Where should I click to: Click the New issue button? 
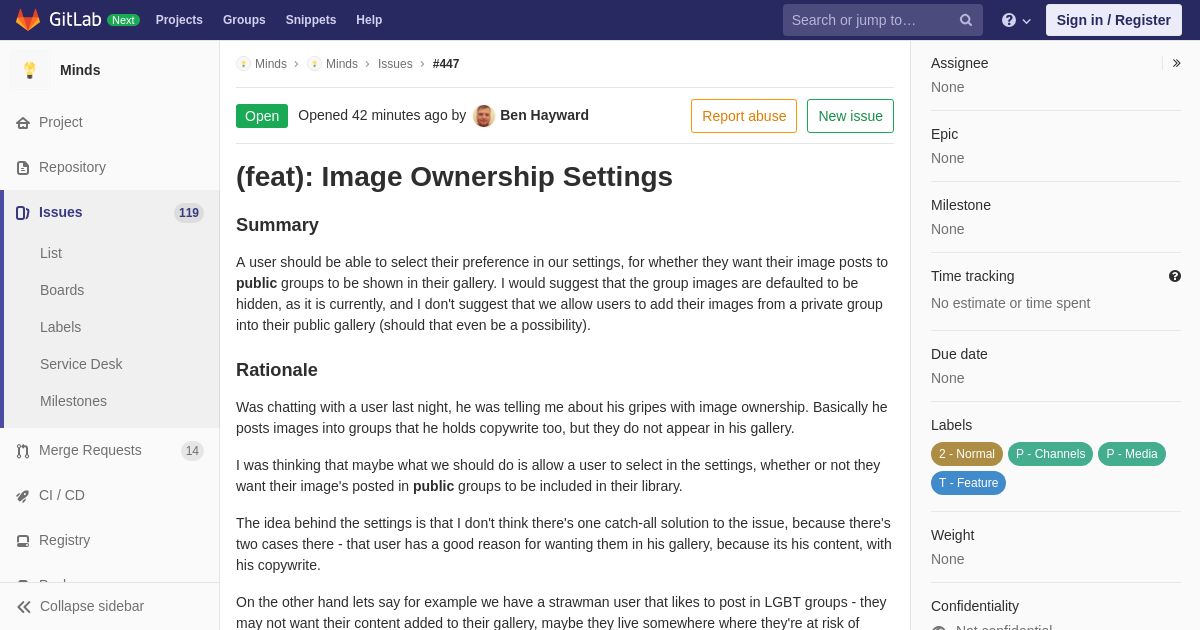(x=850, y=116)
